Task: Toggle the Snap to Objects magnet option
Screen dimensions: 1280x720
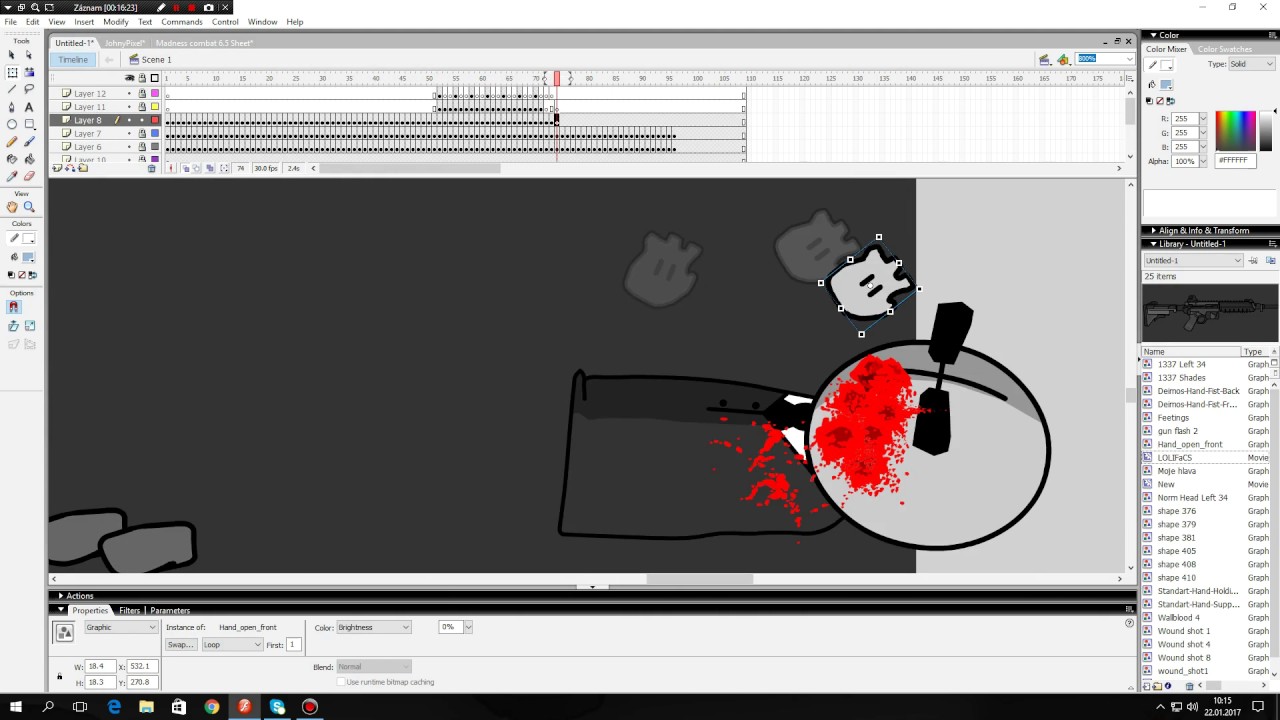Action: (13, 307)
